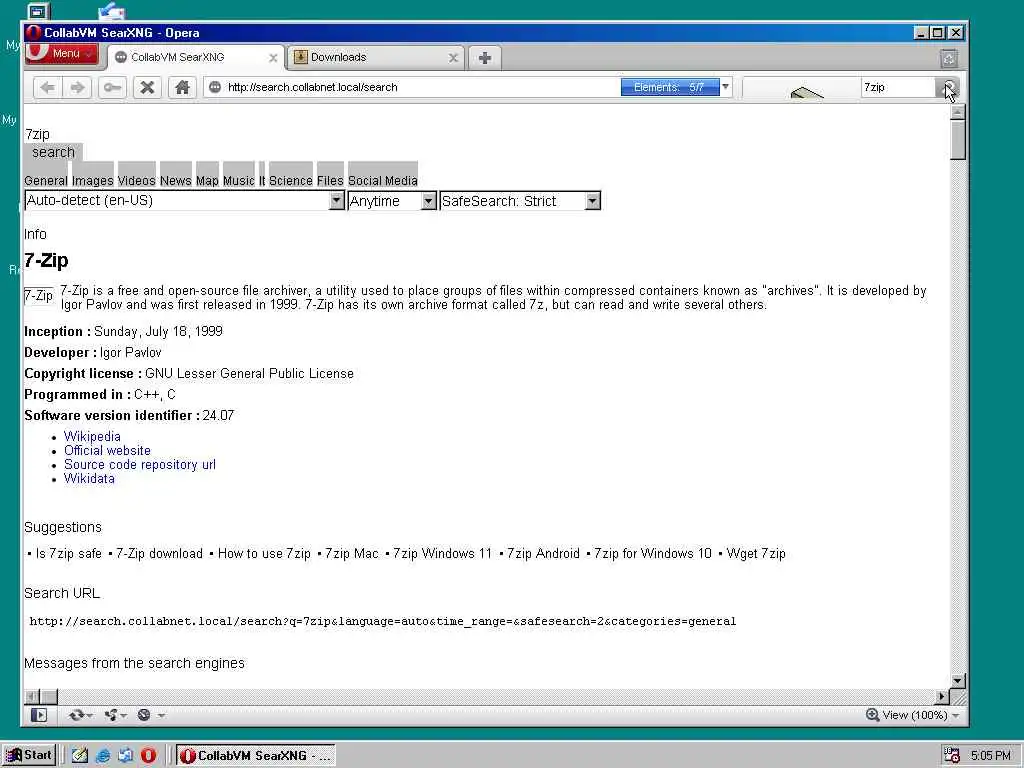
Task: Click the scheduler tray icon near clock
Action: (952, 756)
